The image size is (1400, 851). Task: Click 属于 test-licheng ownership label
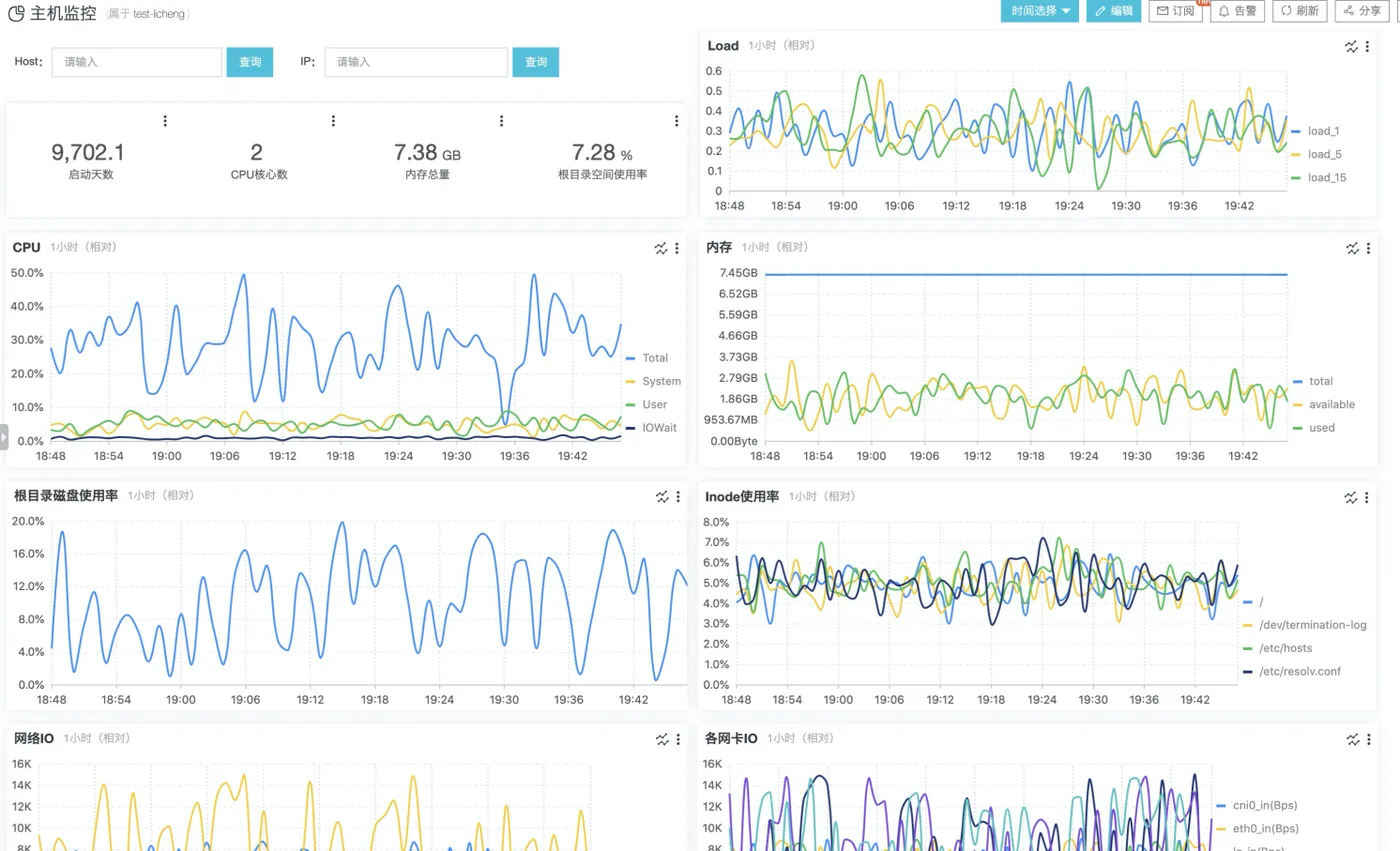149,15
